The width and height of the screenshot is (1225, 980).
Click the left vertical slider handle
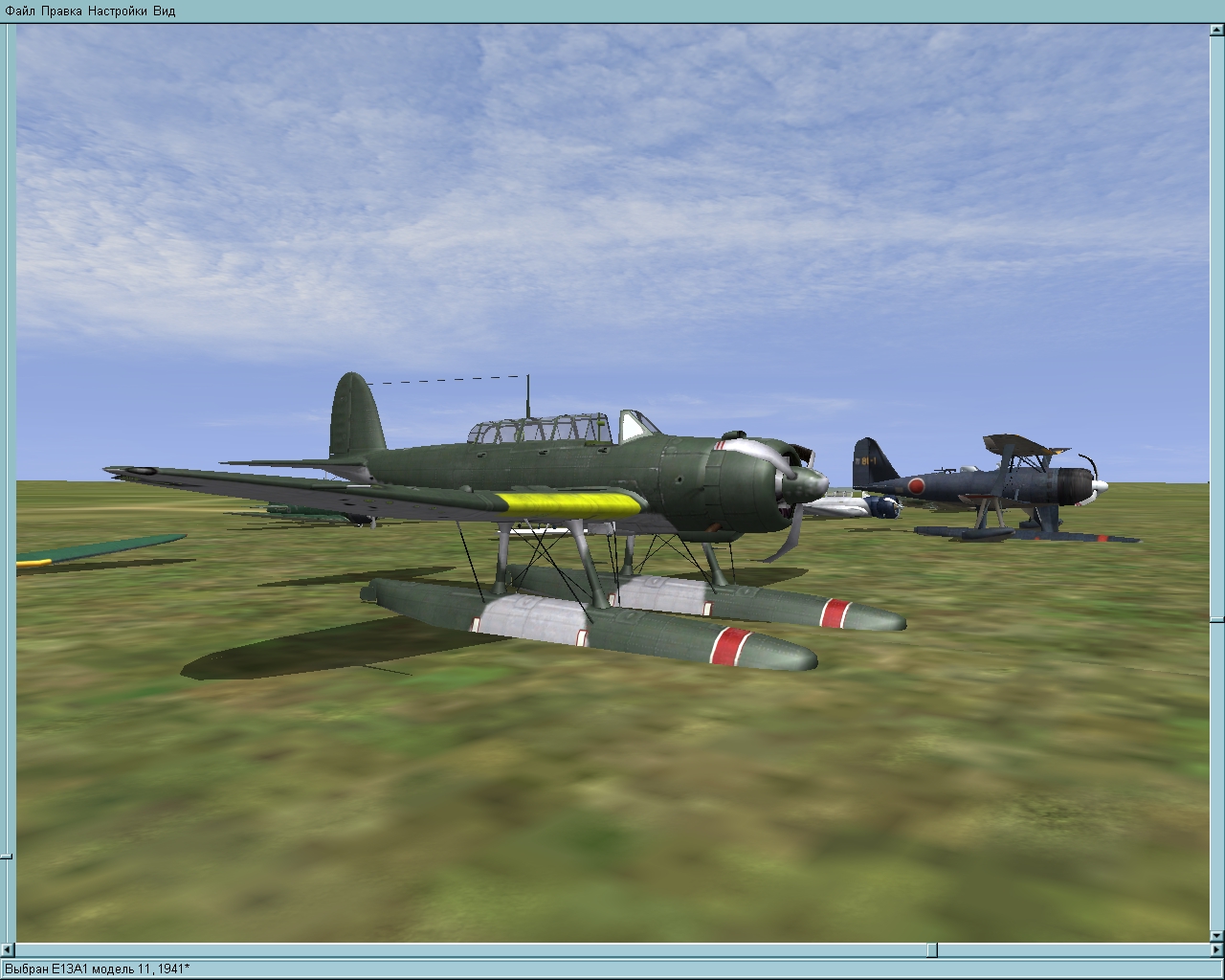pos(7,856)
